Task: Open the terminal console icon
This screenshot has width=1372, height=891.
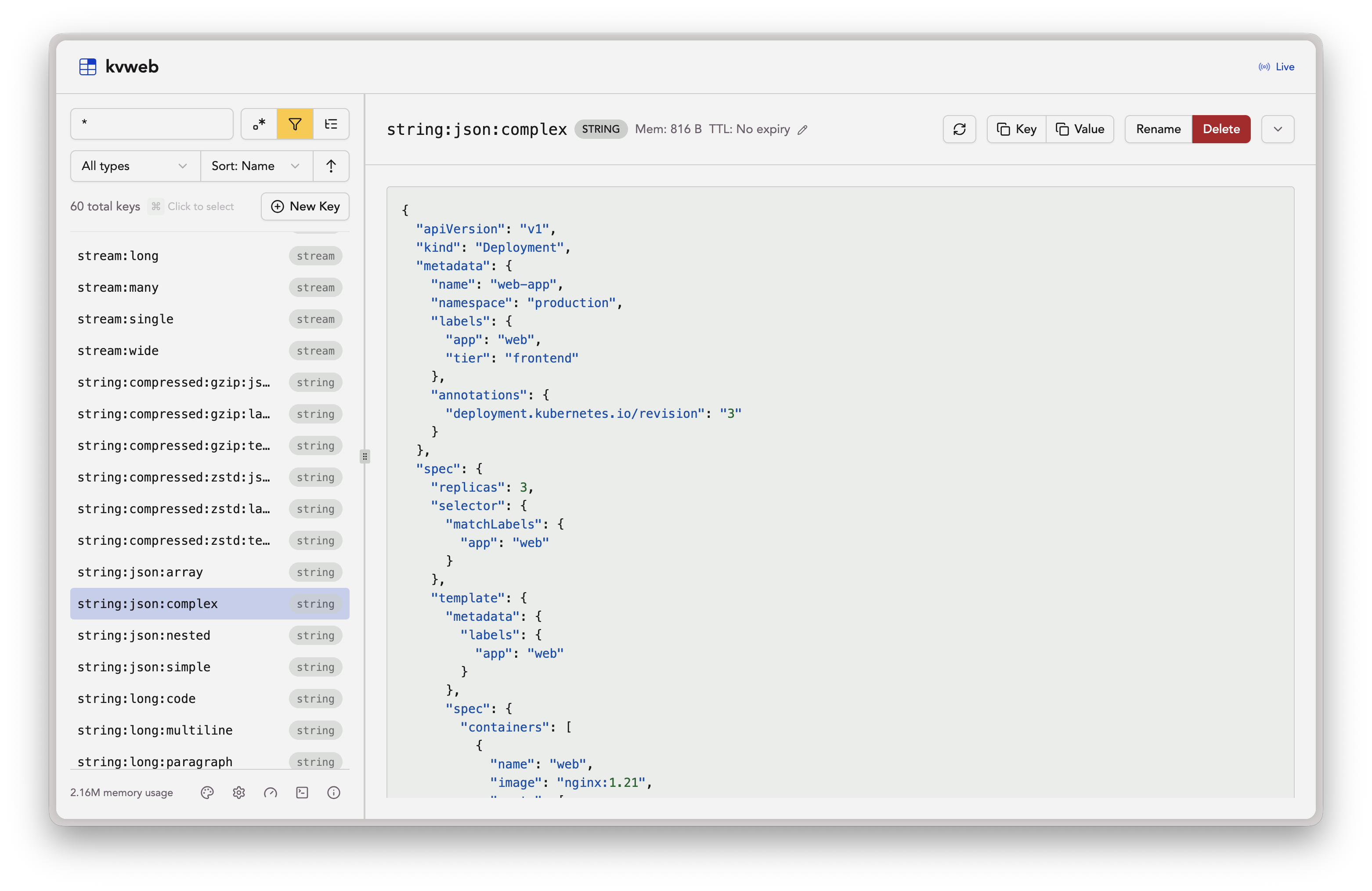Action: (302, 793)
